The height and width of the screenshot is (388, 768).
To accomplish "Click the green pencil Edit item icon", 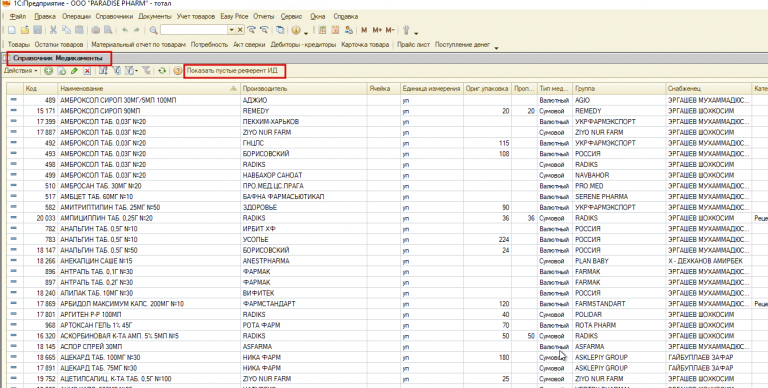I will pyautogui.click(x=74, y=71).
